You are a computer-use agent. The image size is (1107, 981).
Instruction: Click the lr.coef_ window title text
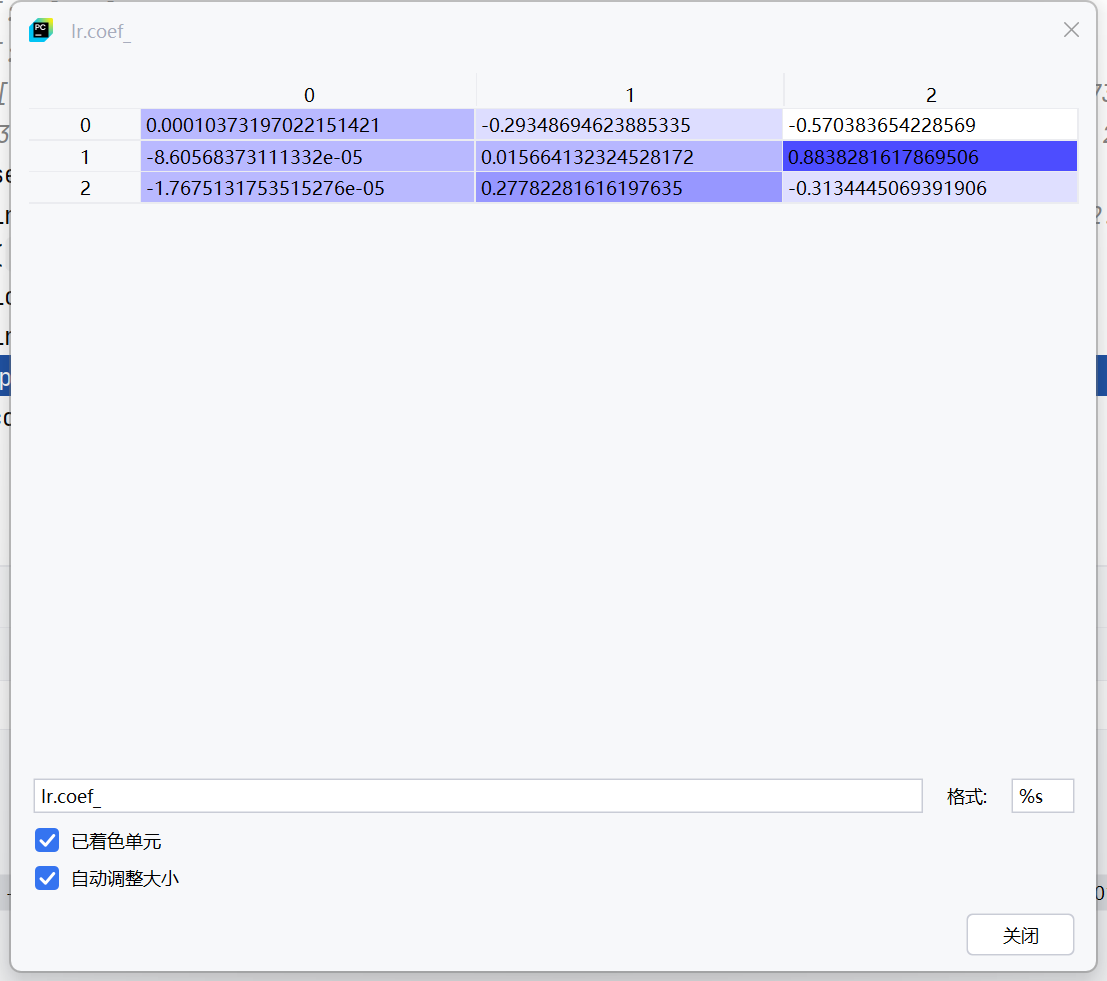pos(100,31)
